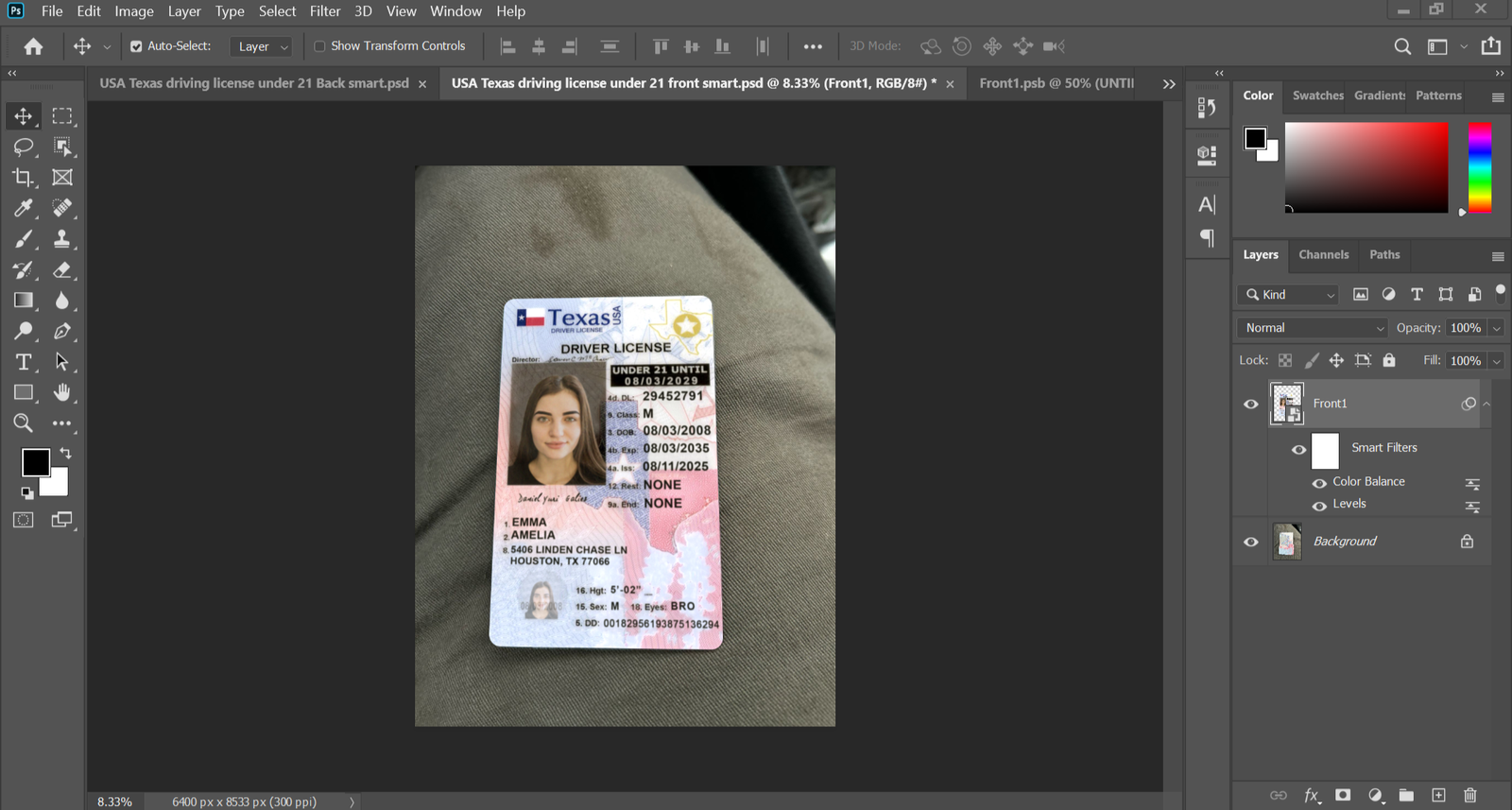This screenshot has height=810, width=1512.
Task: Open the search icon at top right
Action: pyautogui.click(x=1402, y=46)
